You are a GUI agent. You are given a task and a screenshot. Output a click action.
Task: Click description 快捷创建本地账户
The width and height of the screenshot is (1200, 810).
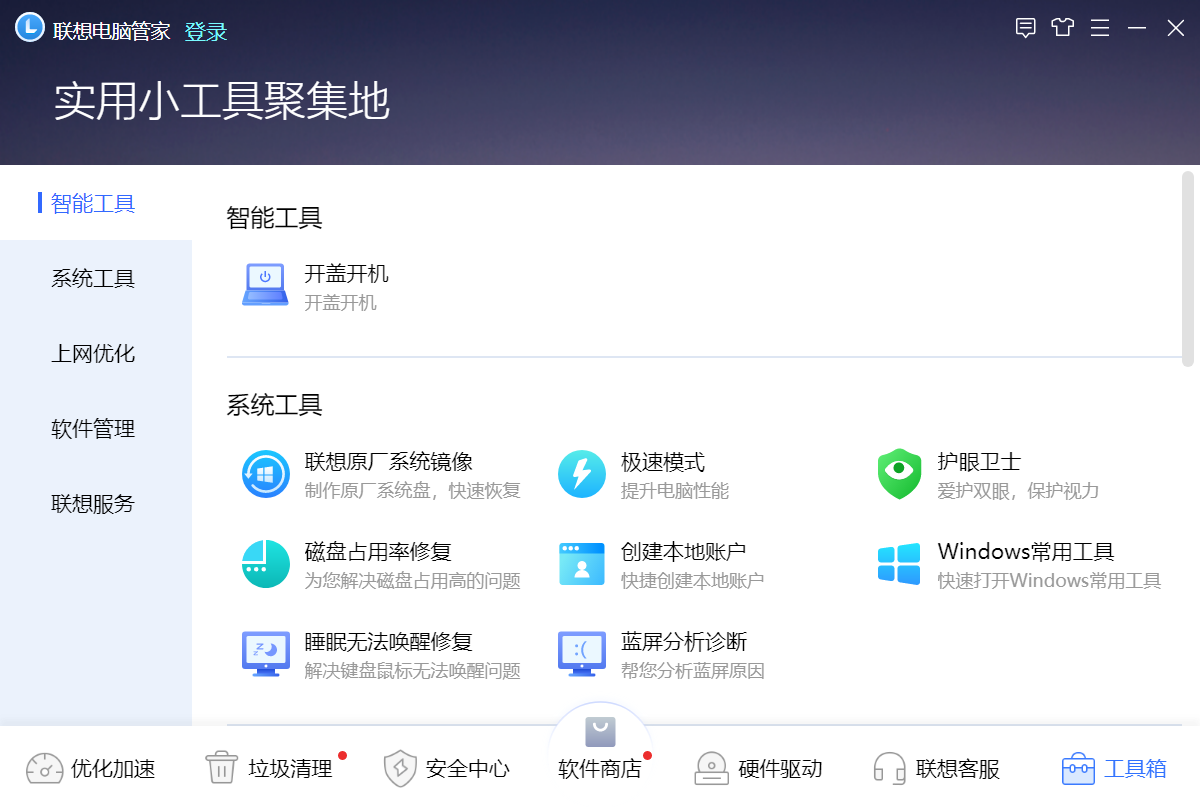693,581
